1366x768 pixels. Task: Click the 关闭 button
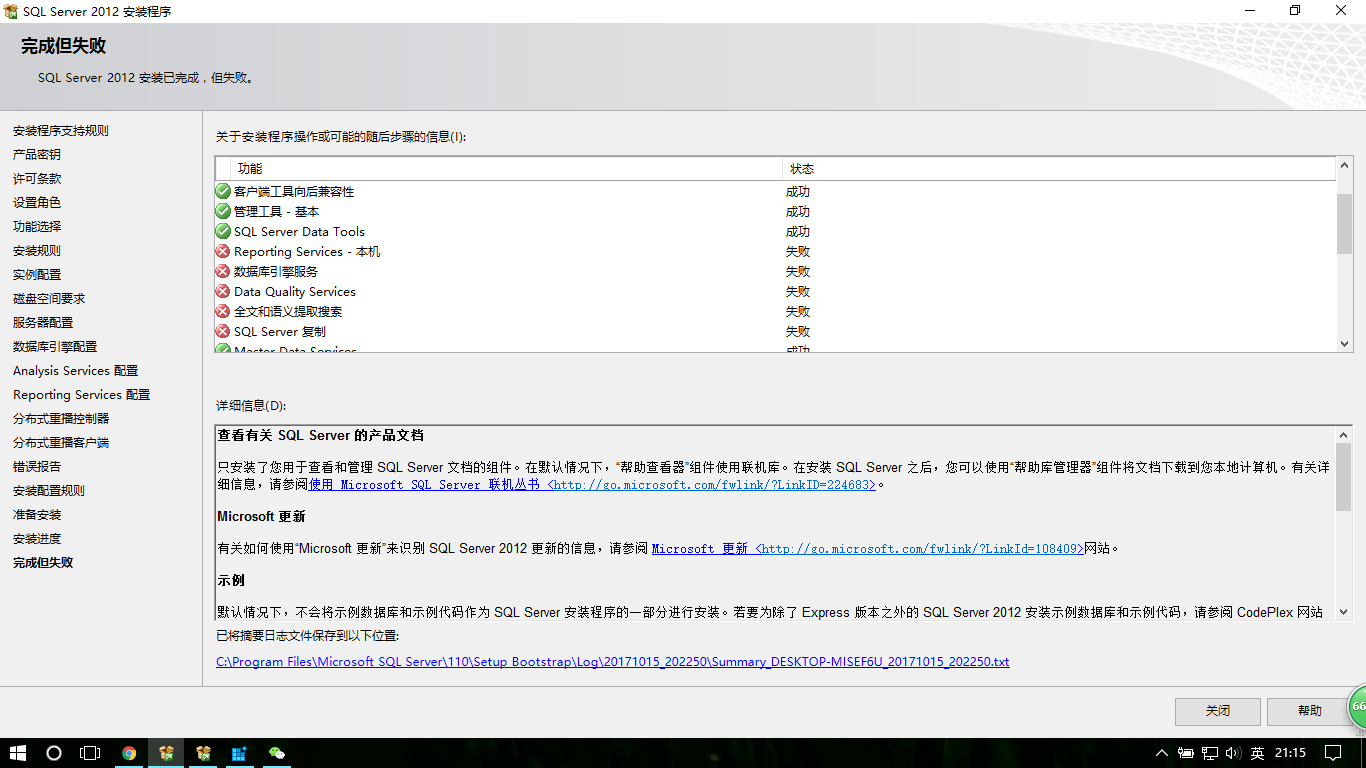[1217, 711]
